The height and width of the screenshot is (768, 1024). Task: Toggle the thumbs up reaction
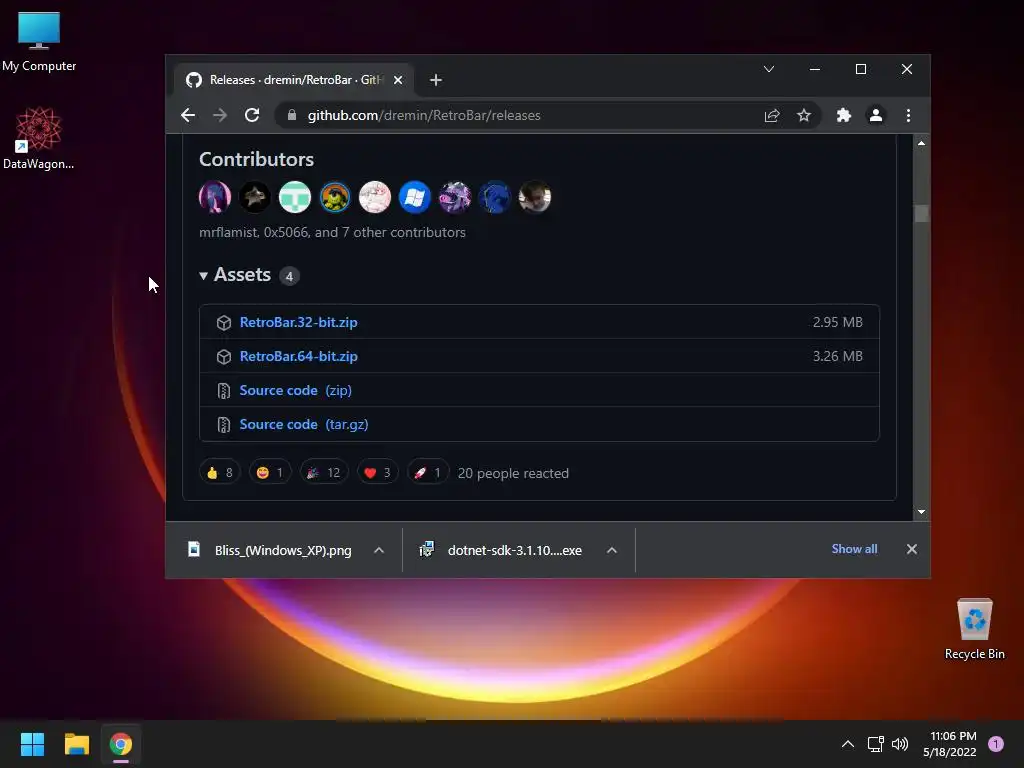tap(219, 473)
